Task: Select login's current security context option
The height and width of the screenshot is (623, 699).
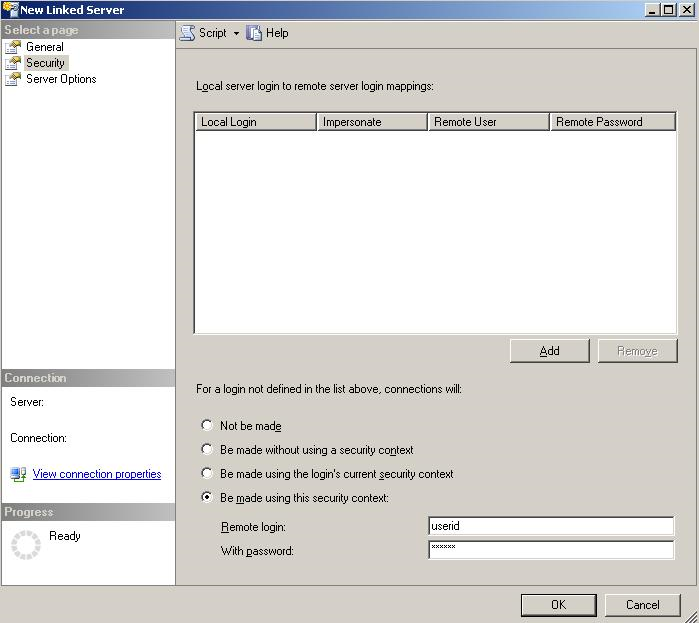Action: 207,474
